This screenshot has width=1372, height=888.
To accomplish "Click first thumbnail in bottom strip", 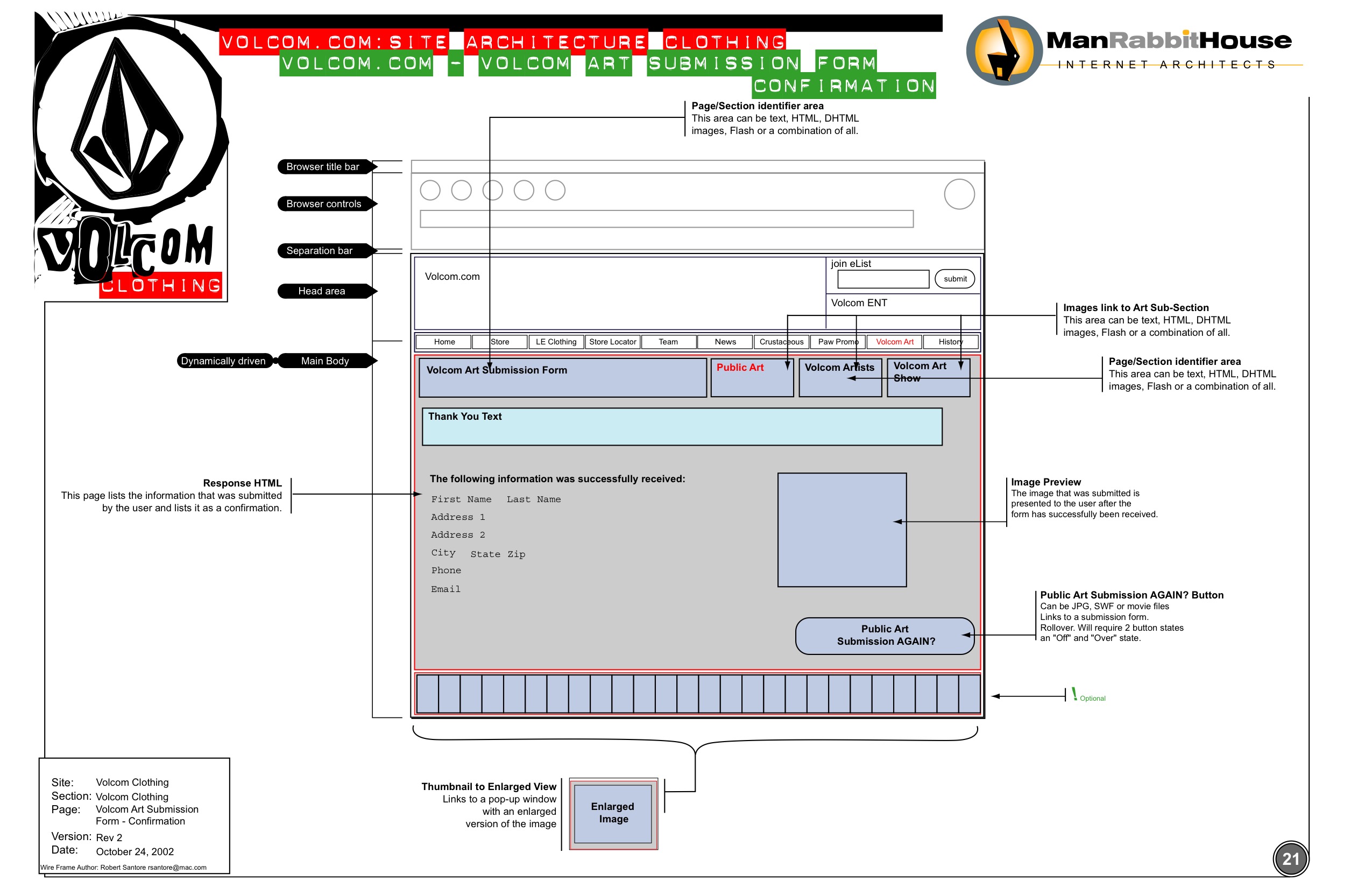I will [x=427, y=694].
